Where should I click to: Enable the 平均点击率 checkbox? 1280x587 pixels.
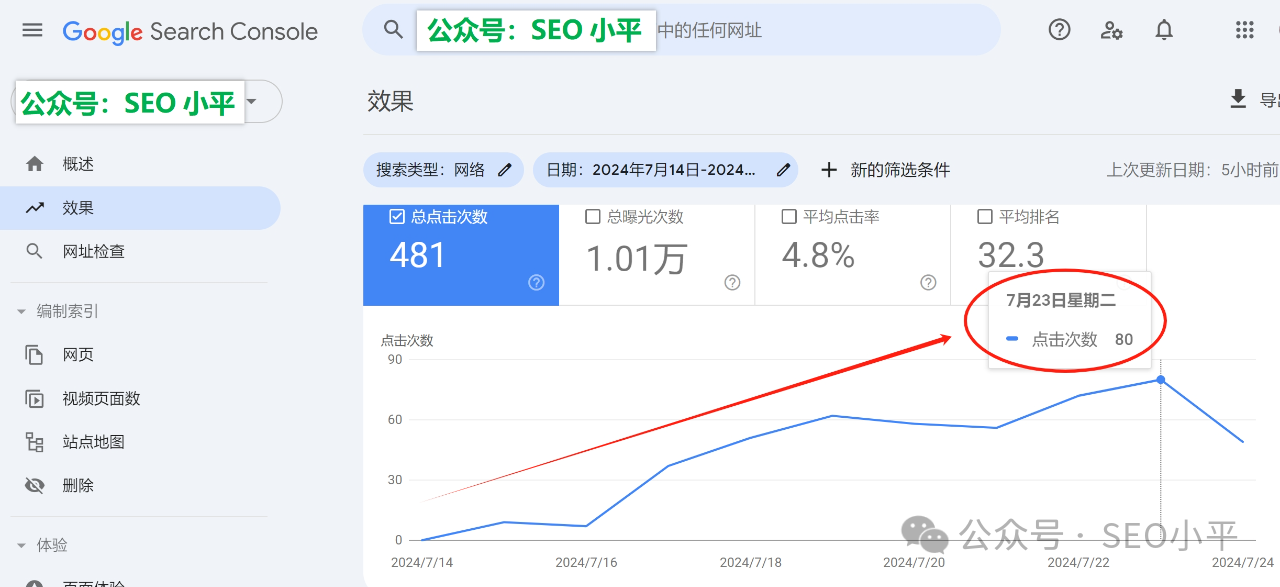(788, 217)
